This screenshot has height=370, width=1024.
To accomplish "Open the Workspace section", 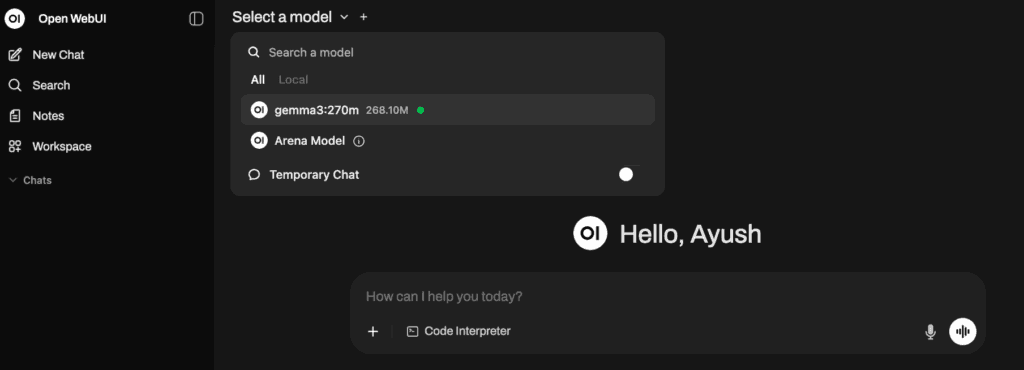I will pos(61,147).
